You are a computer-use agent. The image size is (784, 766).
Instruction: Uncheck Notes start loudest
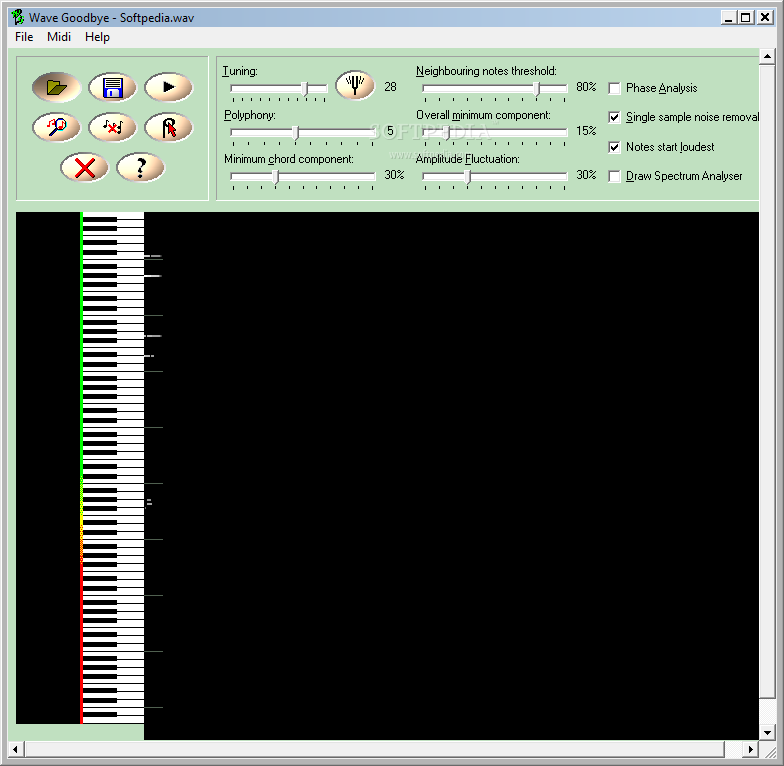pyautogui.click(x=614, y=148)
